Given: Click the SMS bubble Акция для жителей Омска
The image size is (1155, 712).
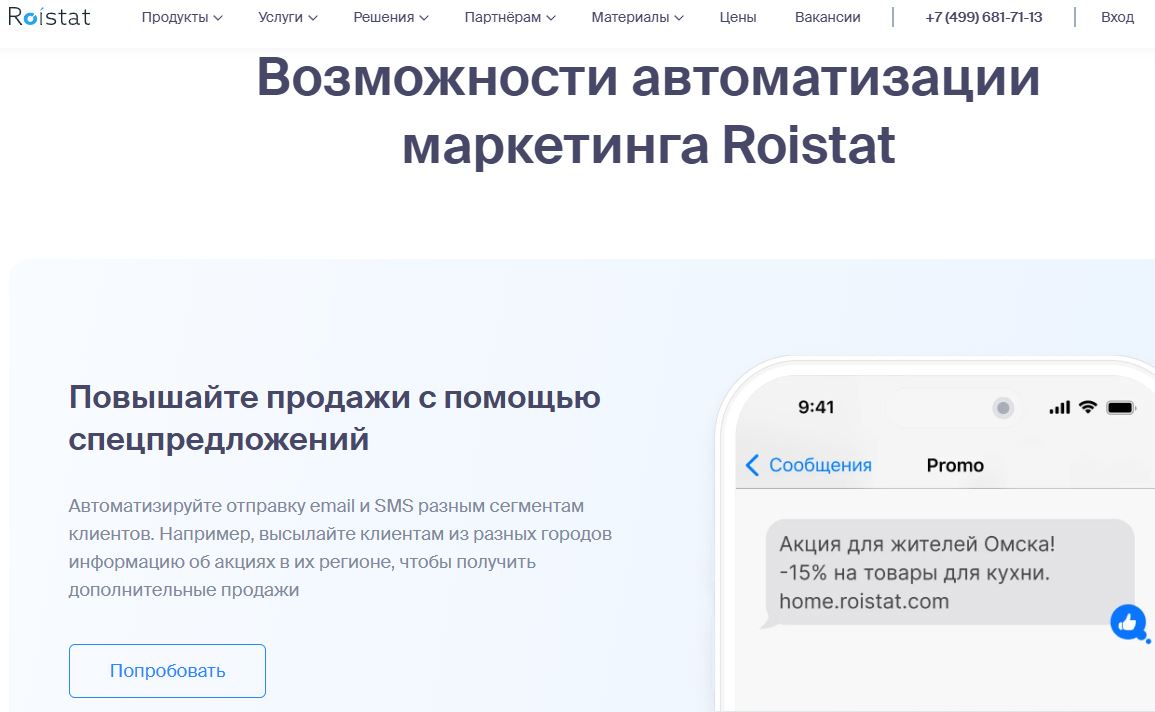Looking at the screenshot, I should pos(949,573).
